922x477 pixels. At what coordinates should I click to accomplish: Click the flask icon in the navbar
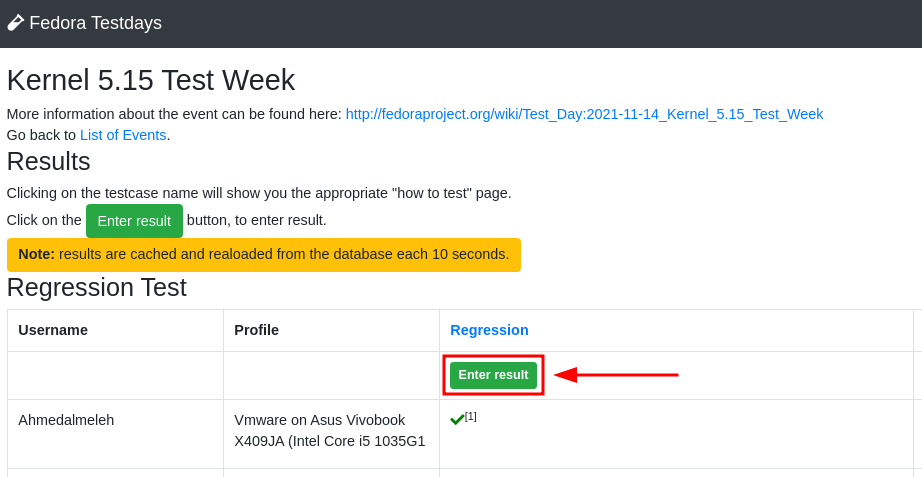pos(15,22)
